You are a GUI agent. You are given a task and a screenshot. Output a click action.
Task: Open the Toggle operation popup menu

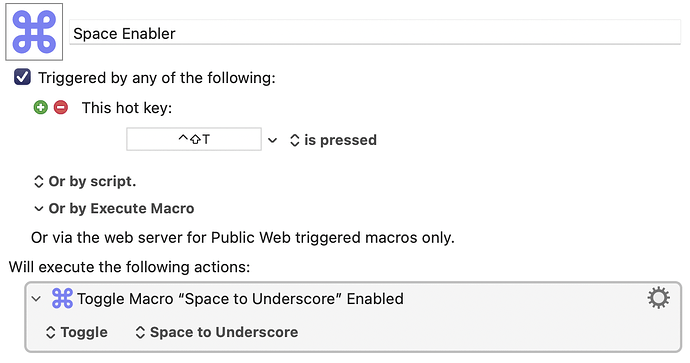77,332
